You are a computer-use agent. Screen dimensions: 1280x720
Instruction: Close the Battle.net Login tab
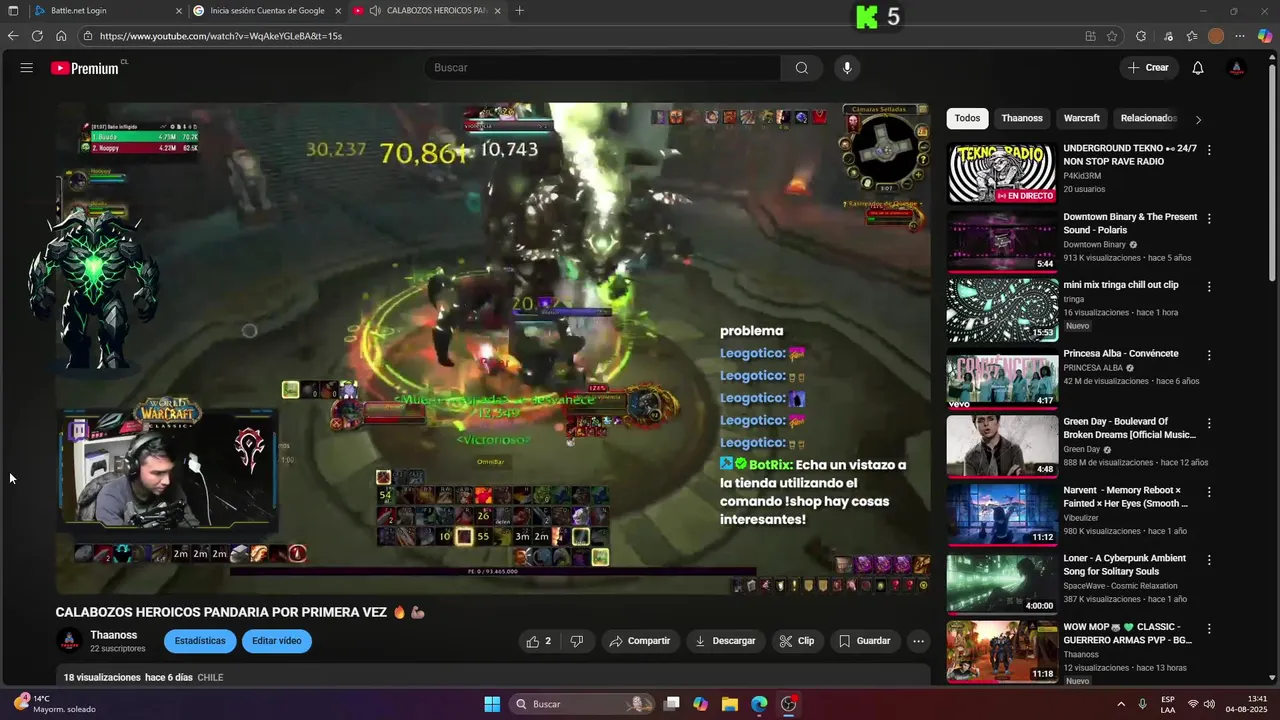coord(179,11)
